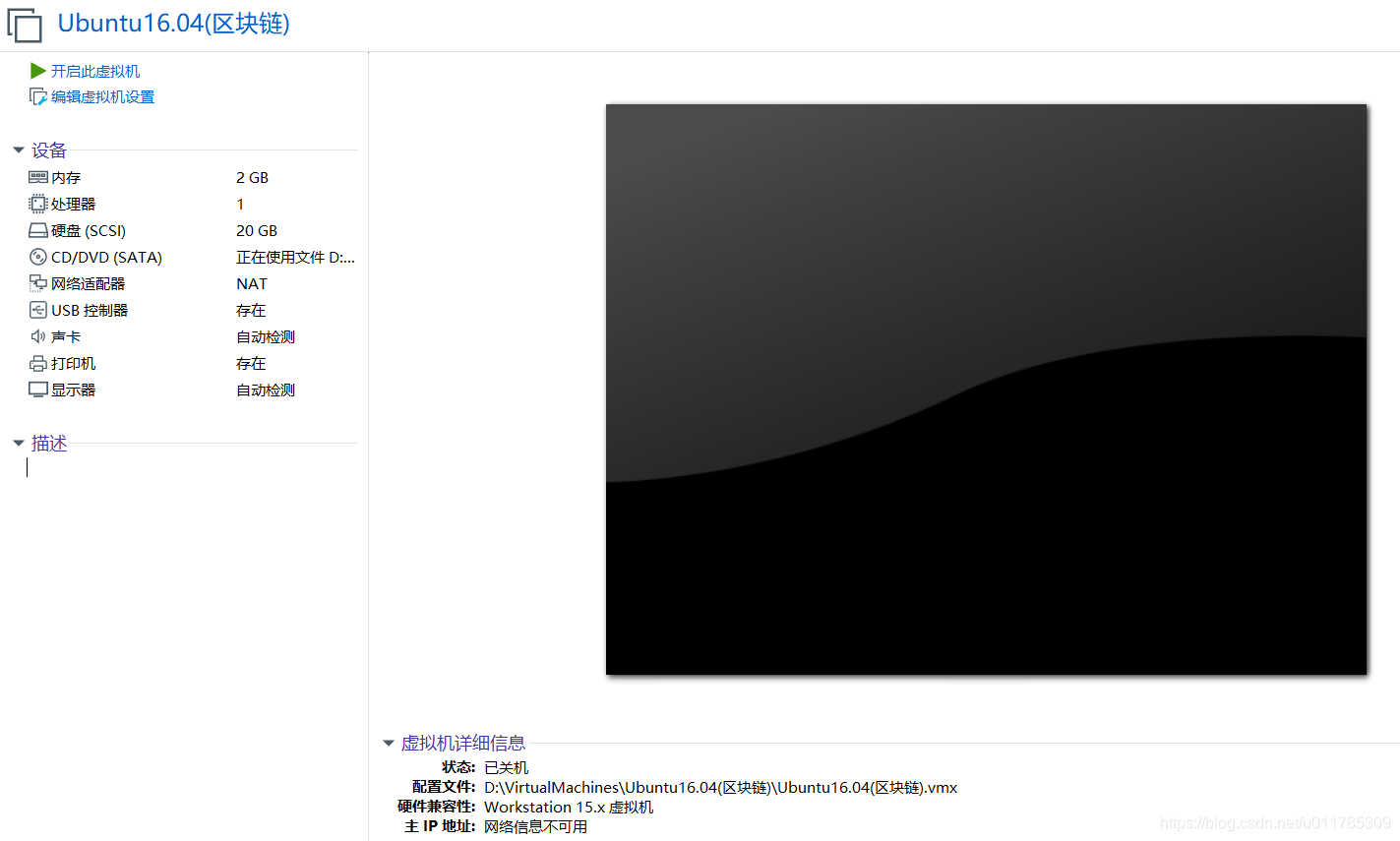1400x841 pixels.
Task: Click 存在 value for USB controller
Action: [x=251, y=310]
